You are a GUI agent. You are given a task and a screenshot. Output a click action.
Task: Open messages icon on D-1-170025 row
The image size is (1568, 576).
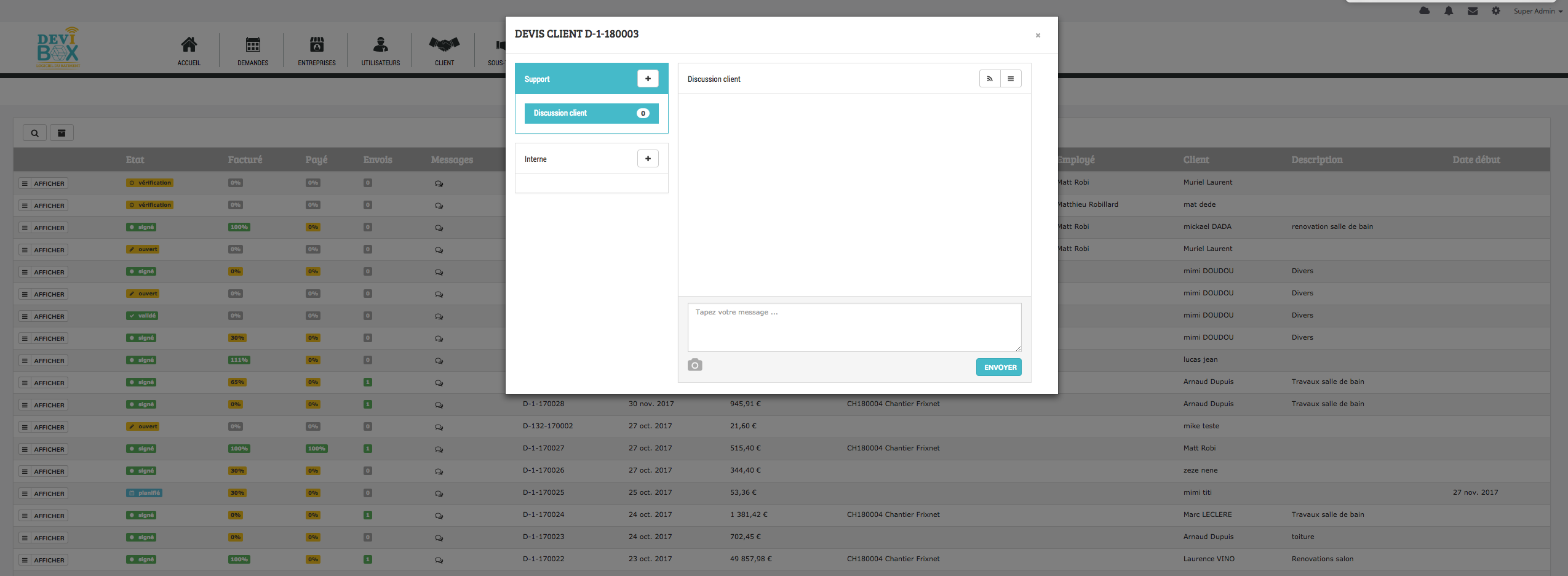439,494
